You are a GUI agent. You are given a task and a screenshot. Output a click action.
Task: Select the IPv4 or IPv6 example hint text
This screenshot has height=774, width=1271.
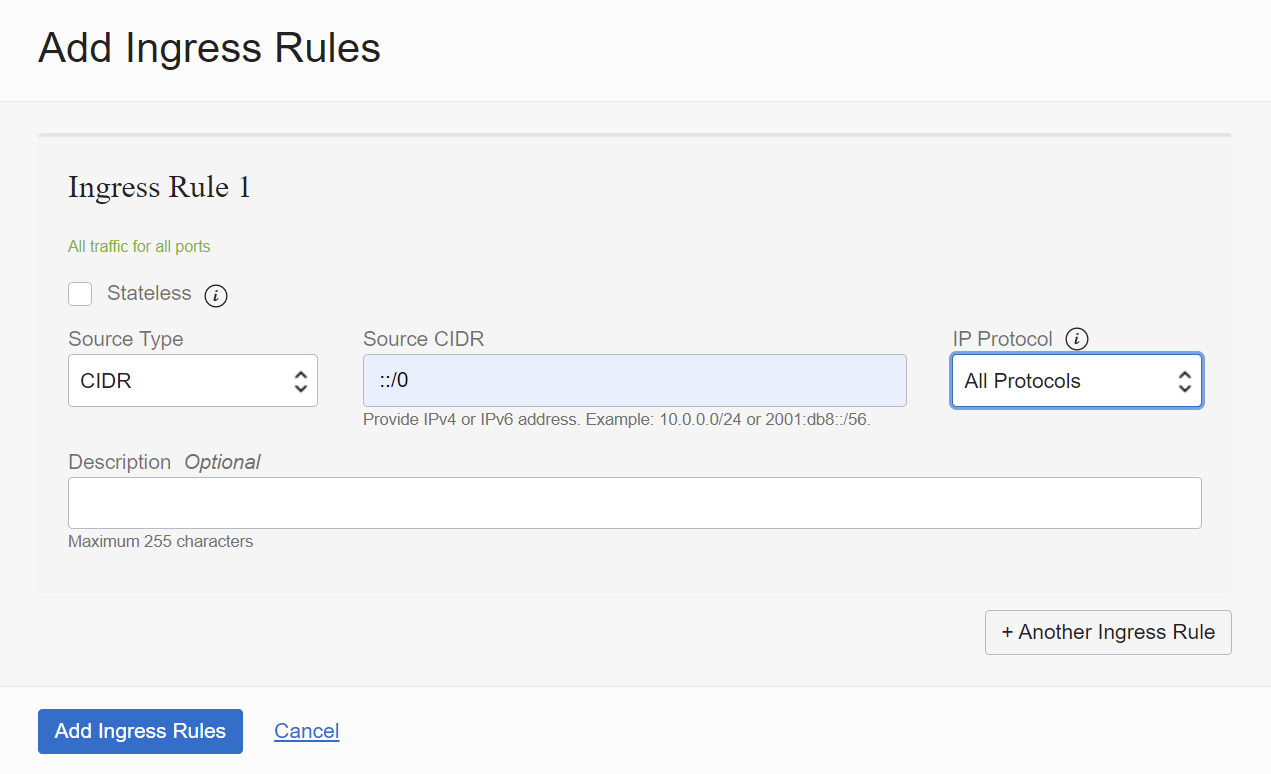pyautogui.click(x=617, y=420)
